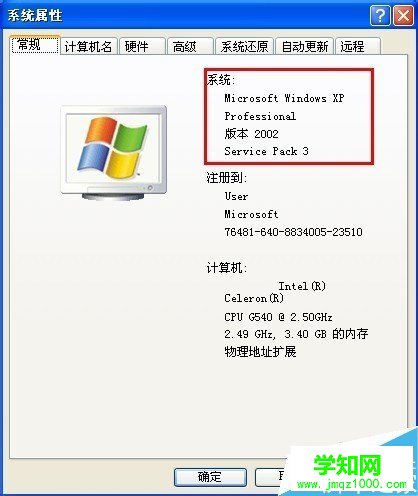This screenshot has height=496, width=418.
Task: Click the green 学知网 watermark logo
Action: pos(347,465)
